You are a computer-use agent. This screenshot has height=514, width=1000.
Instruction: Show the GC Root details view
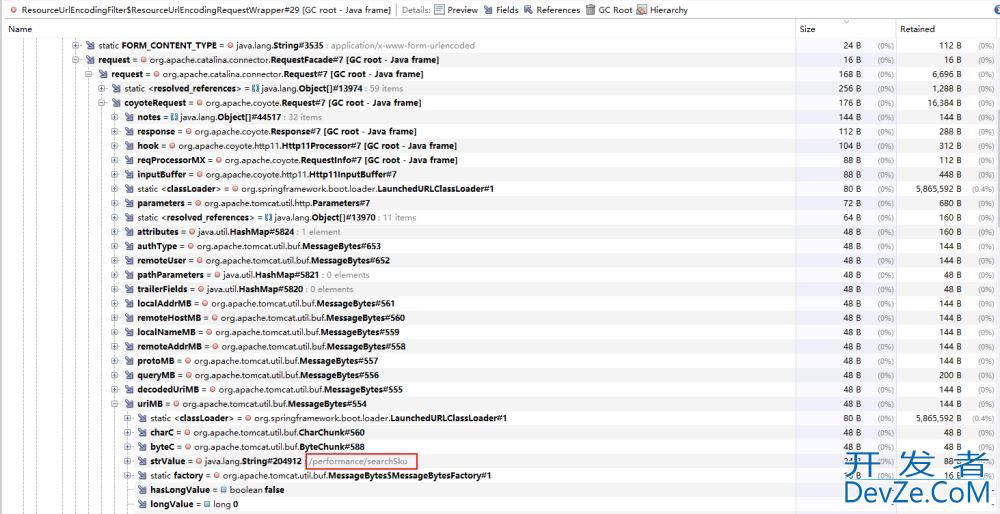609,10
